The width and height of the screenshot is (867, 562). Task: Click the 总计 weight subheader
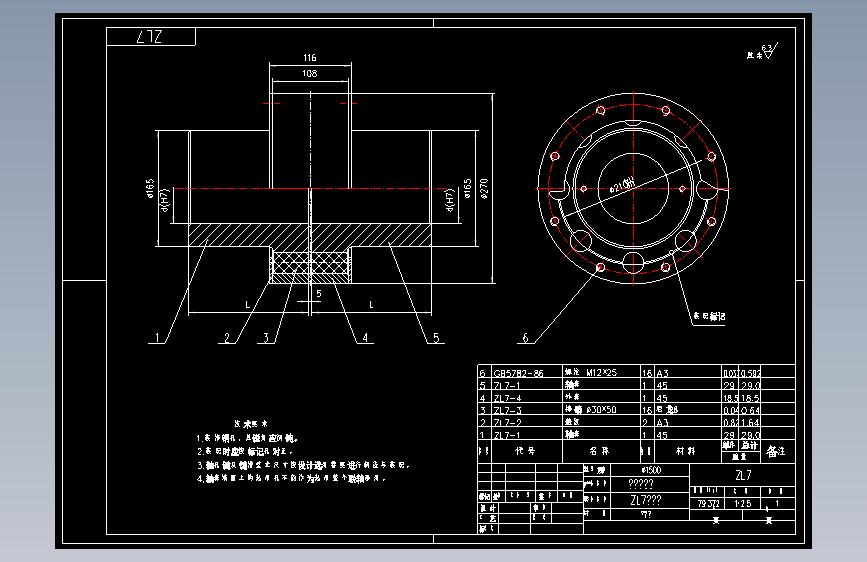[x=750, y=445]
